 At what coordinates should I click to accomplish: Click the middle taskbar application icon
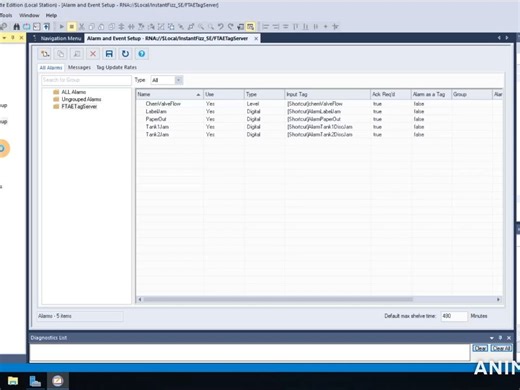click(x=35, y=381)
